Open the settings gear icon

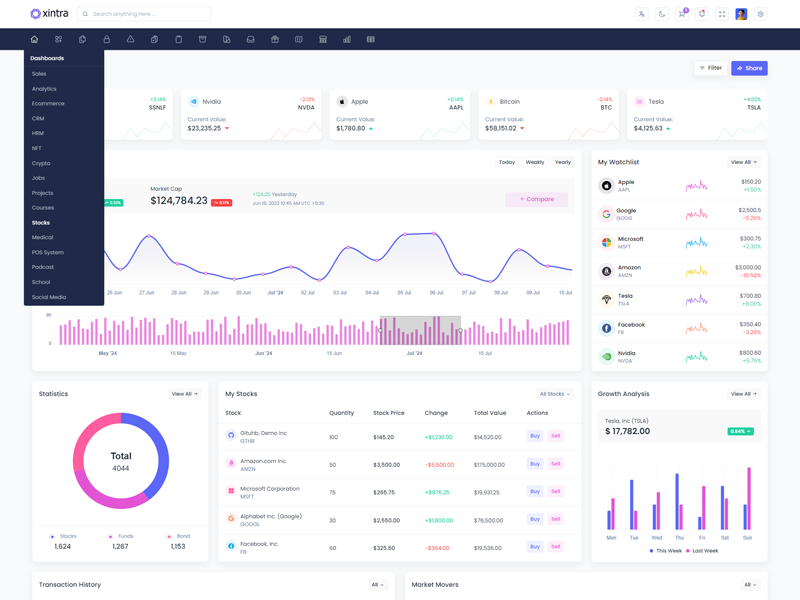[760, 14]
